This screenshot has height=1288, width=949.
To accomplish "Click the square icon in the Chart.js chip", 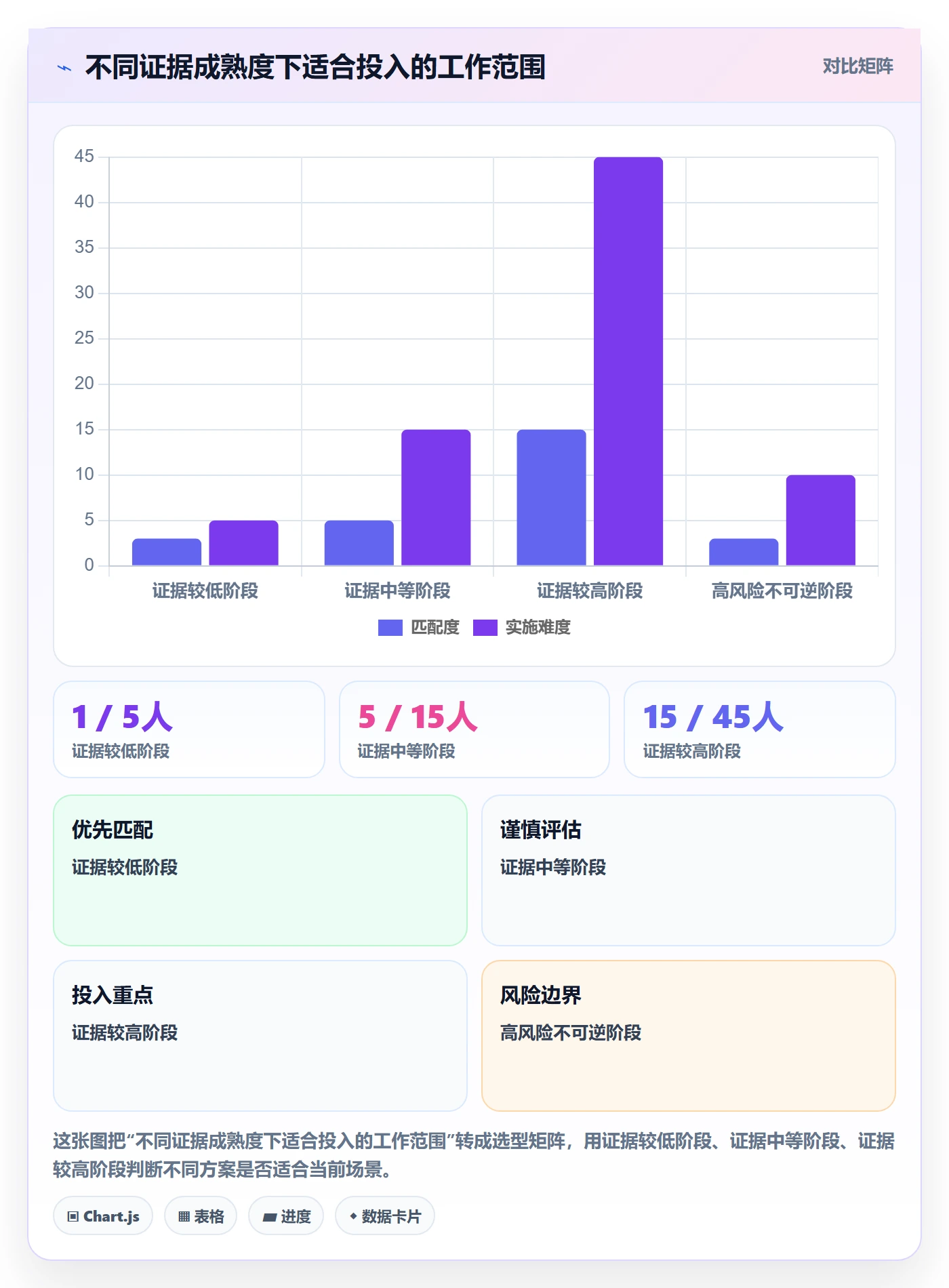I will coord(73,1217).
